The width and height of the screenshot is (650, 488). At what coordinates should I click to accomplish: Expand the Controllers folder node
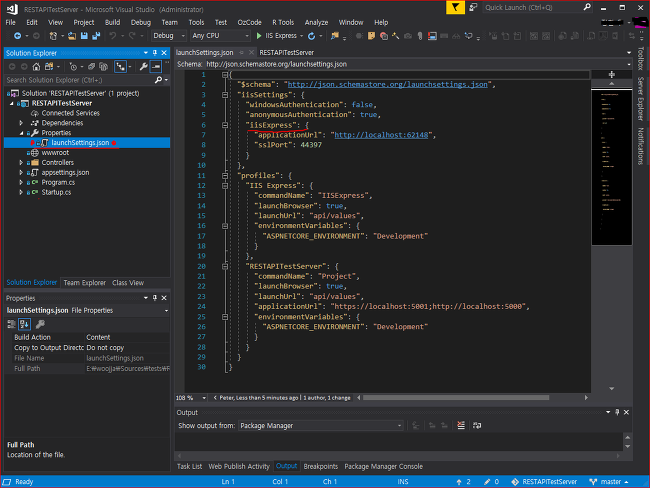point(21,163)
